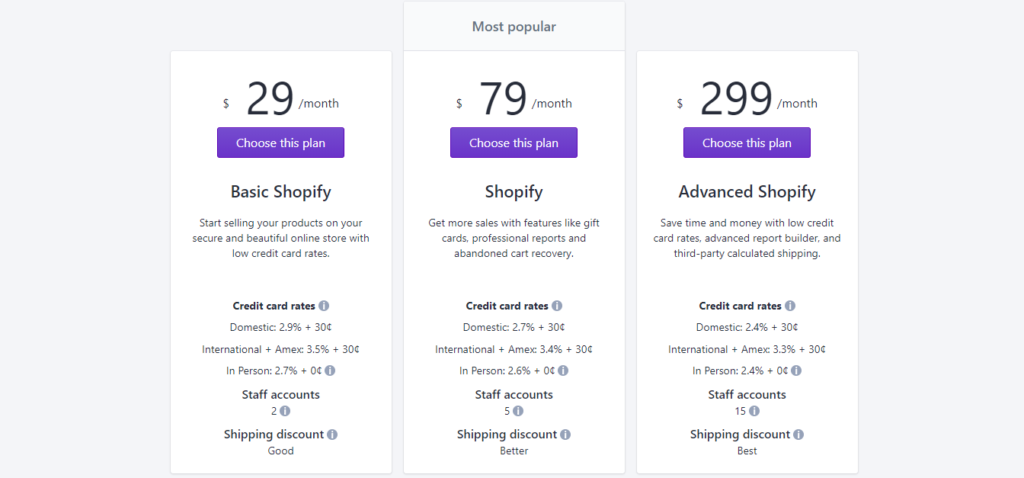Choose the $29 per month plan

[x=281, y=142]
